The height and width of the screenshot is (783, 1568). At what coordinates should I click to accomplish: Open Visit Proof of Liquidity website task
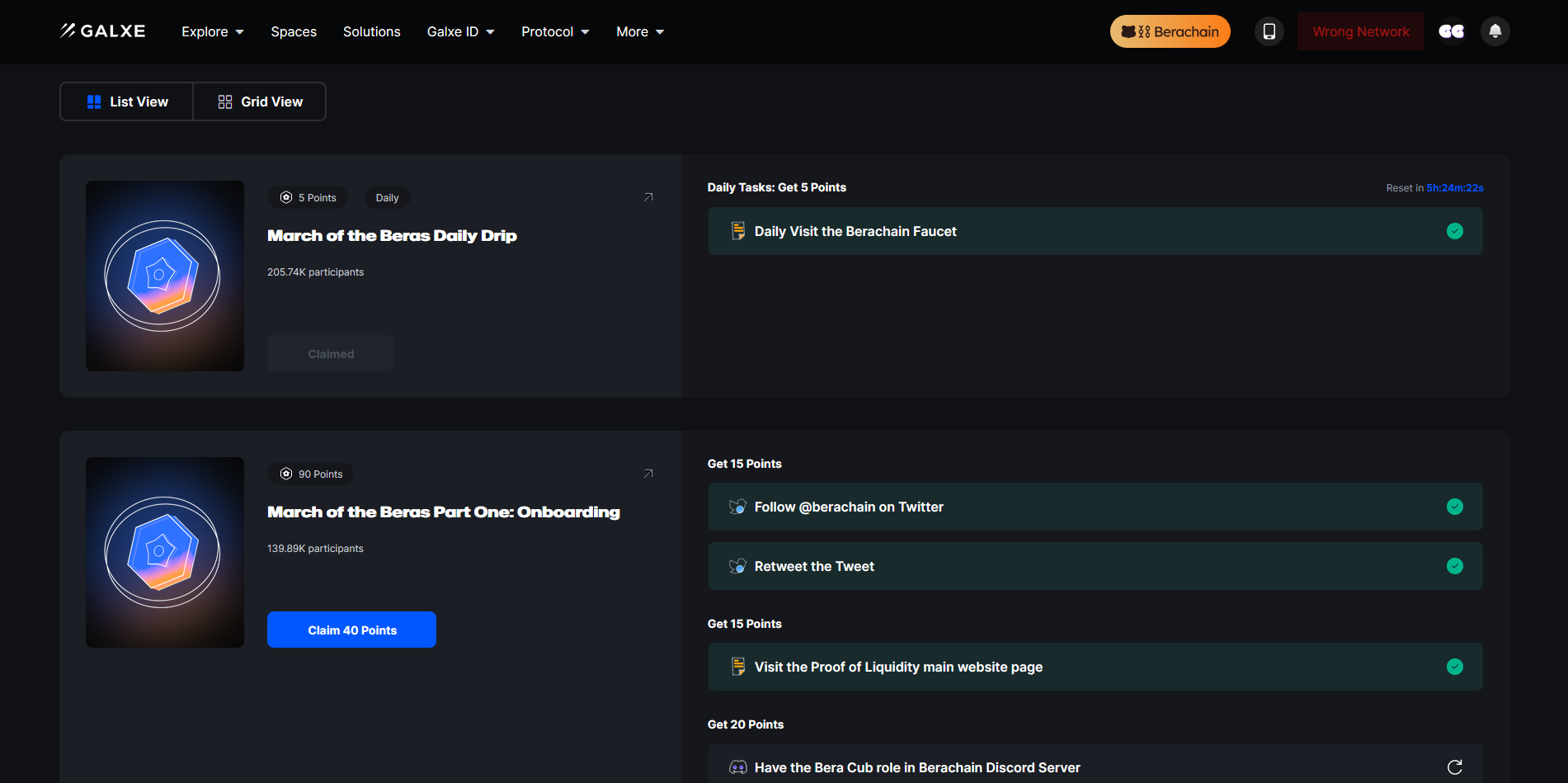(x=897, y=667)
